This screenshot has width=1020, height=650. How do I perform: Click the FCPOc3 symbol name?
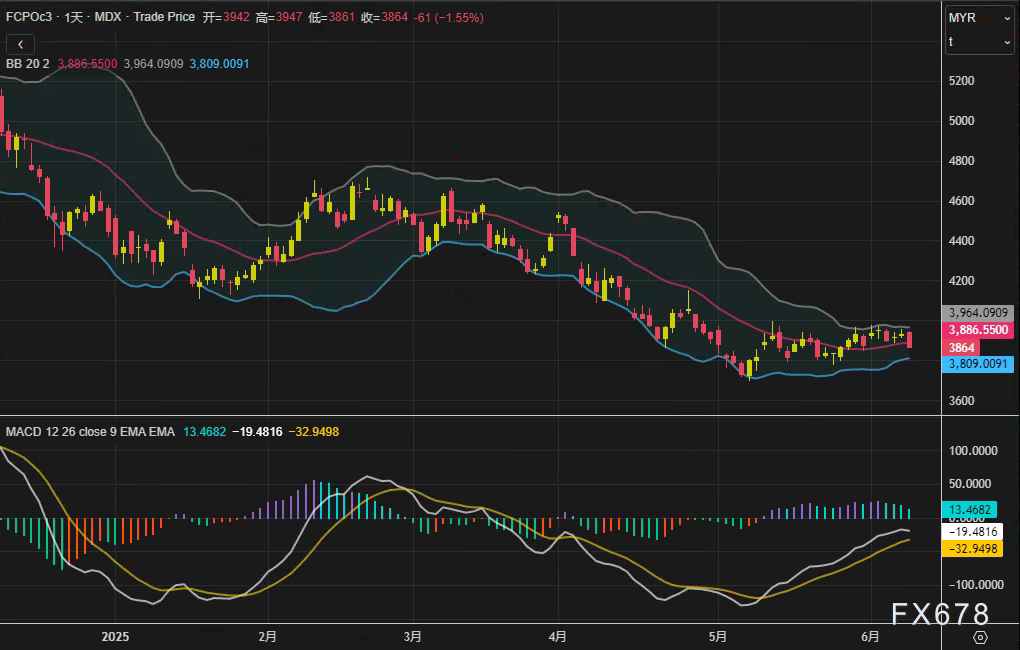coord(29,17)
